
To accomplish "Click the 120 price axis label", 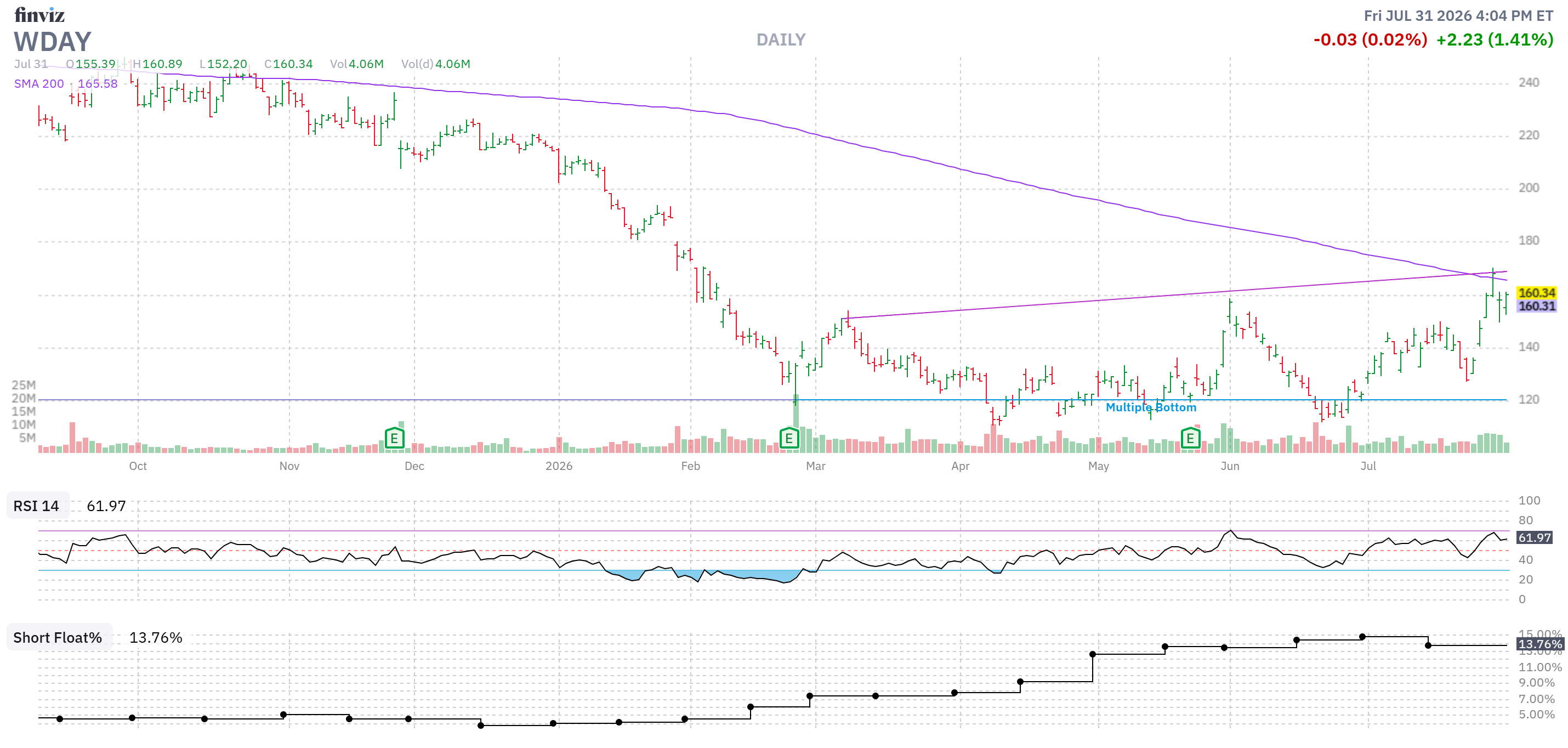I will [1529, 399].
